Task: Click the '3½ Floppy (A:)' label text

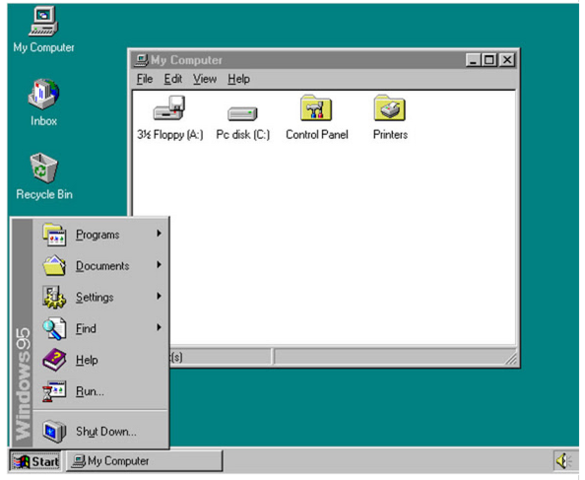Action: click(170, 135)
